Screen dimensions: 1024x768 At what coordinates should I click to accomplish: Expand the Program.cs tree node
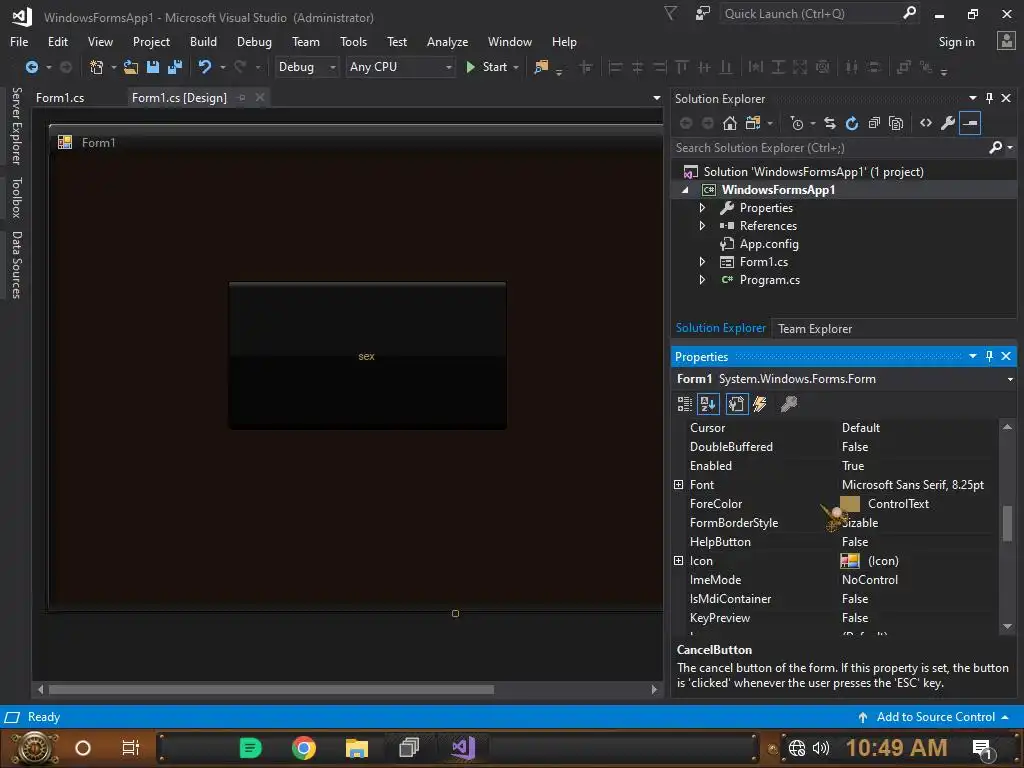point(702,280)
